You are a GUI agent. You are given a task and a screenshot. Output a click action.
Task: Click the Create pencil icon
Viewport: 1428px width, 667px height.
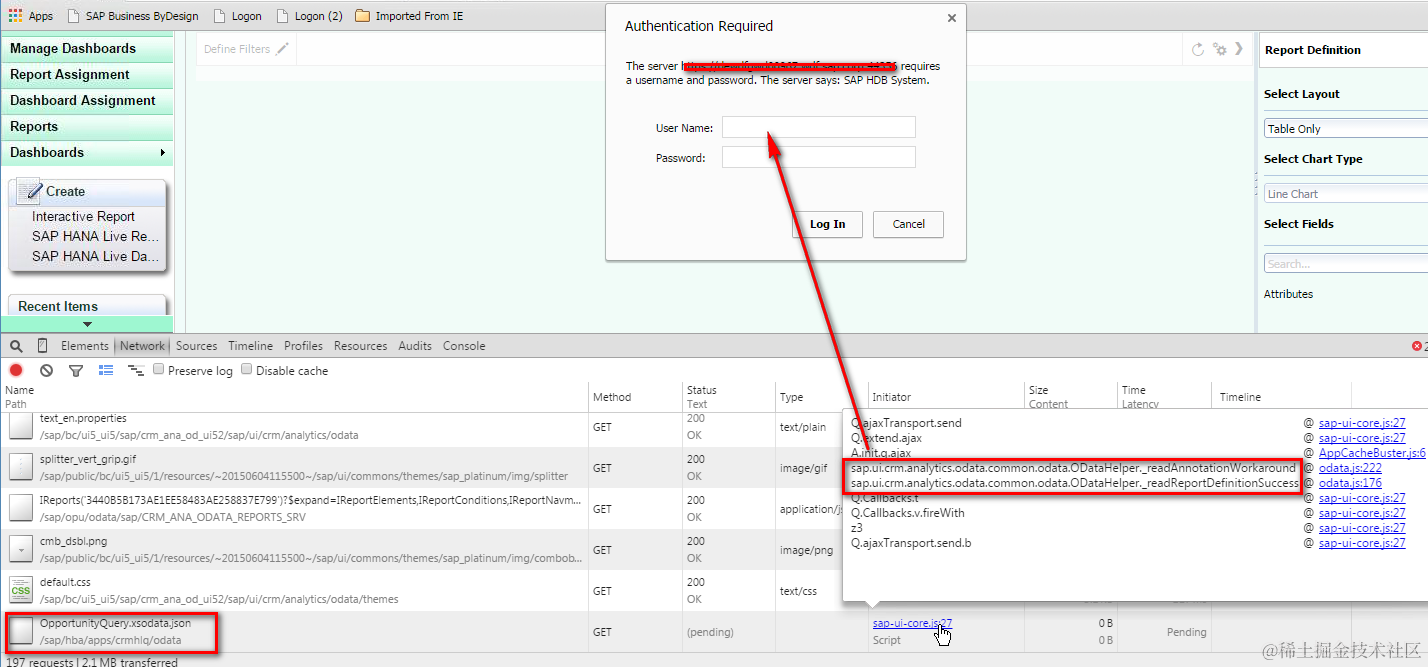click(x=29, y=190)
